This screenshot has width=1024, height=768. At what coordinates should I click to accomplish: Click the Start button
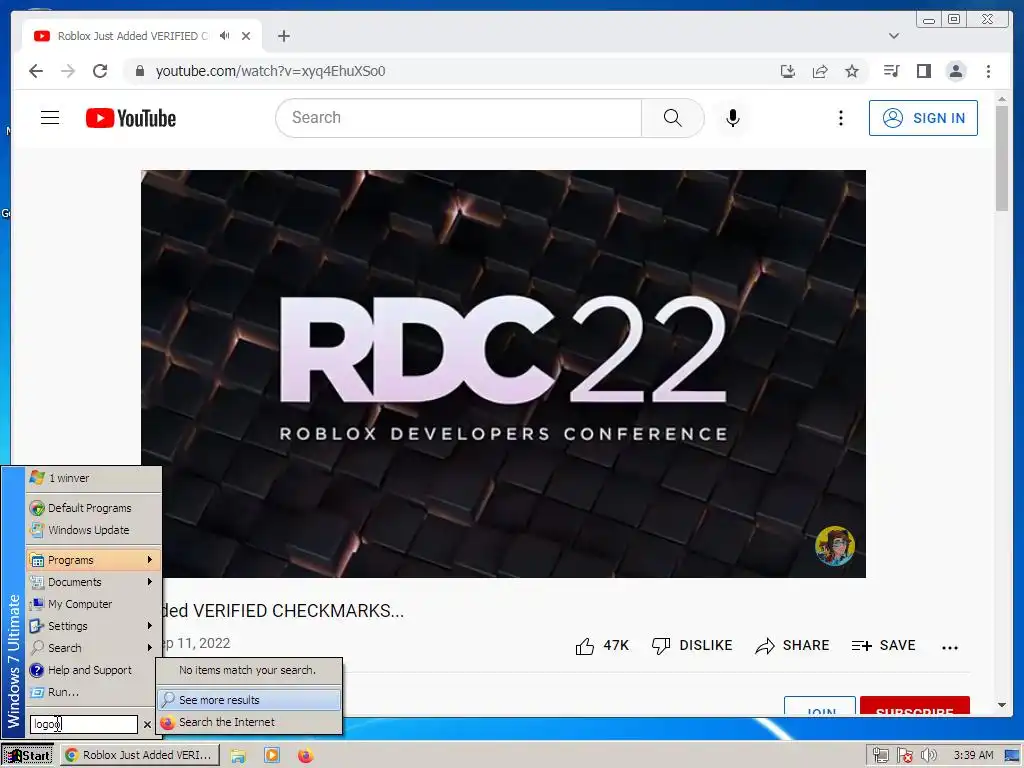pos(27,755)
